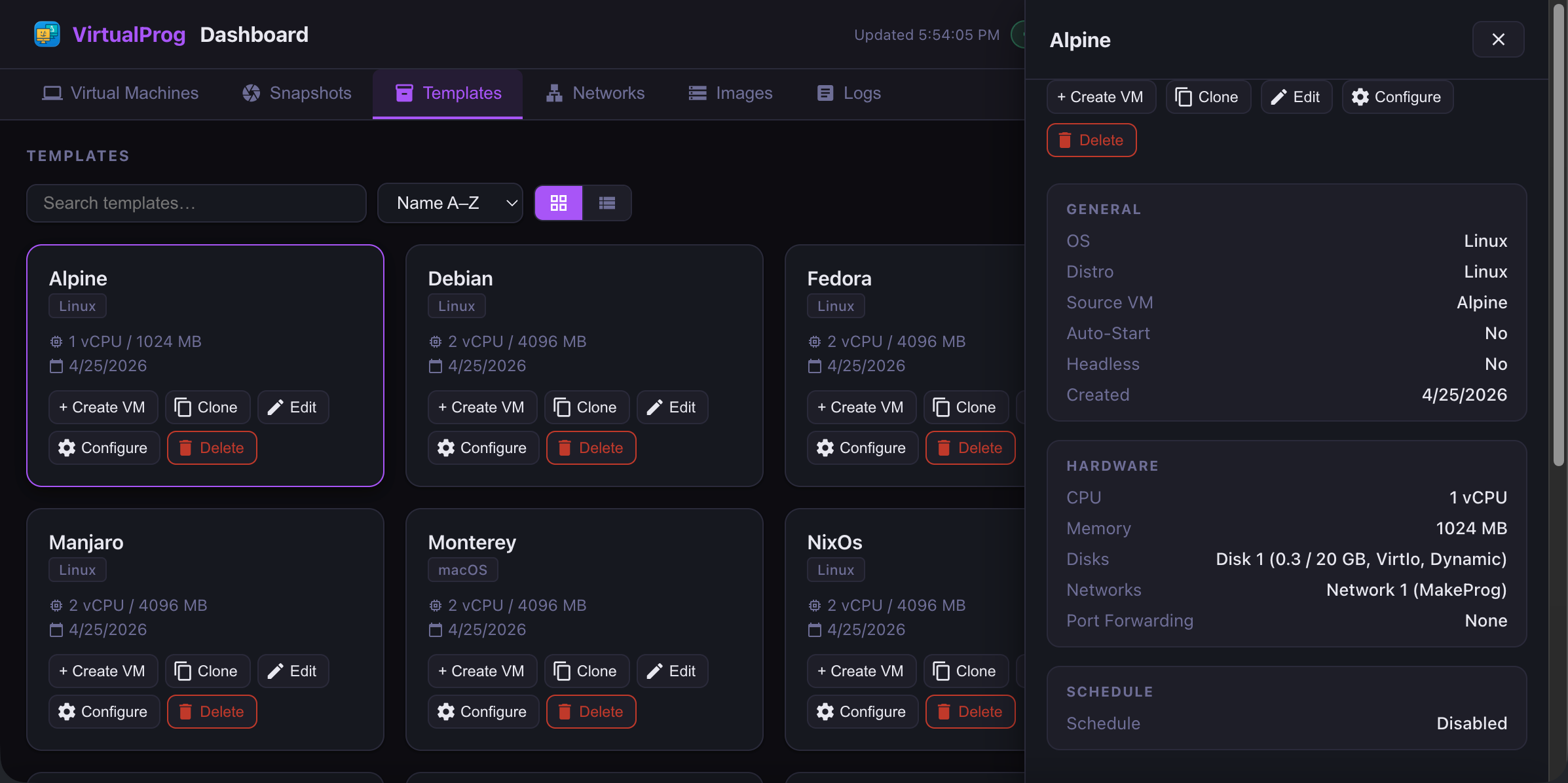Viewport: 1568px width, 783px height.
Task: Edit the Manjaro template
Action: click(293, 671)
